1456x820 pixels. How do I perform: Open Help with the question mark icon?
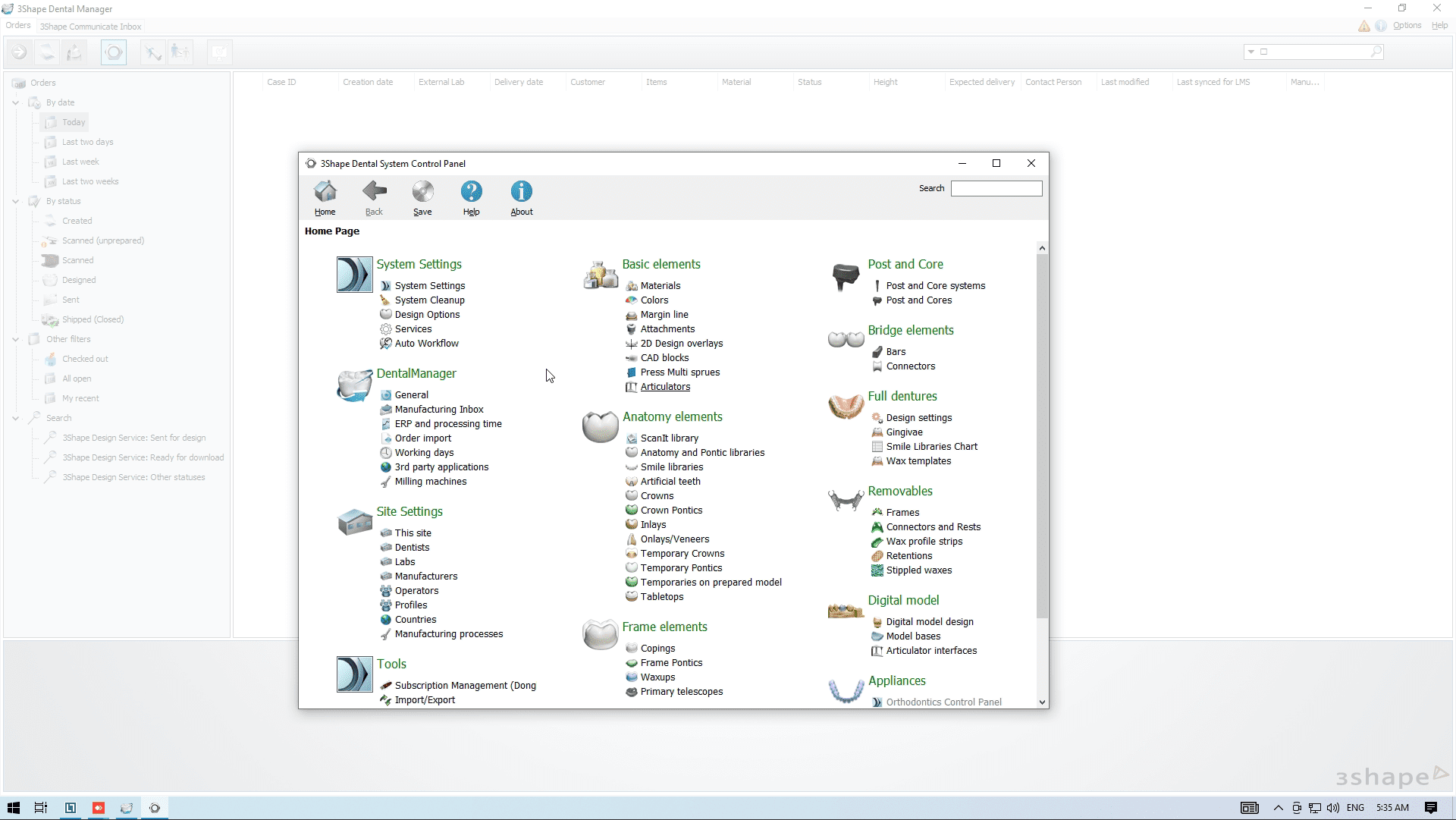471,191
